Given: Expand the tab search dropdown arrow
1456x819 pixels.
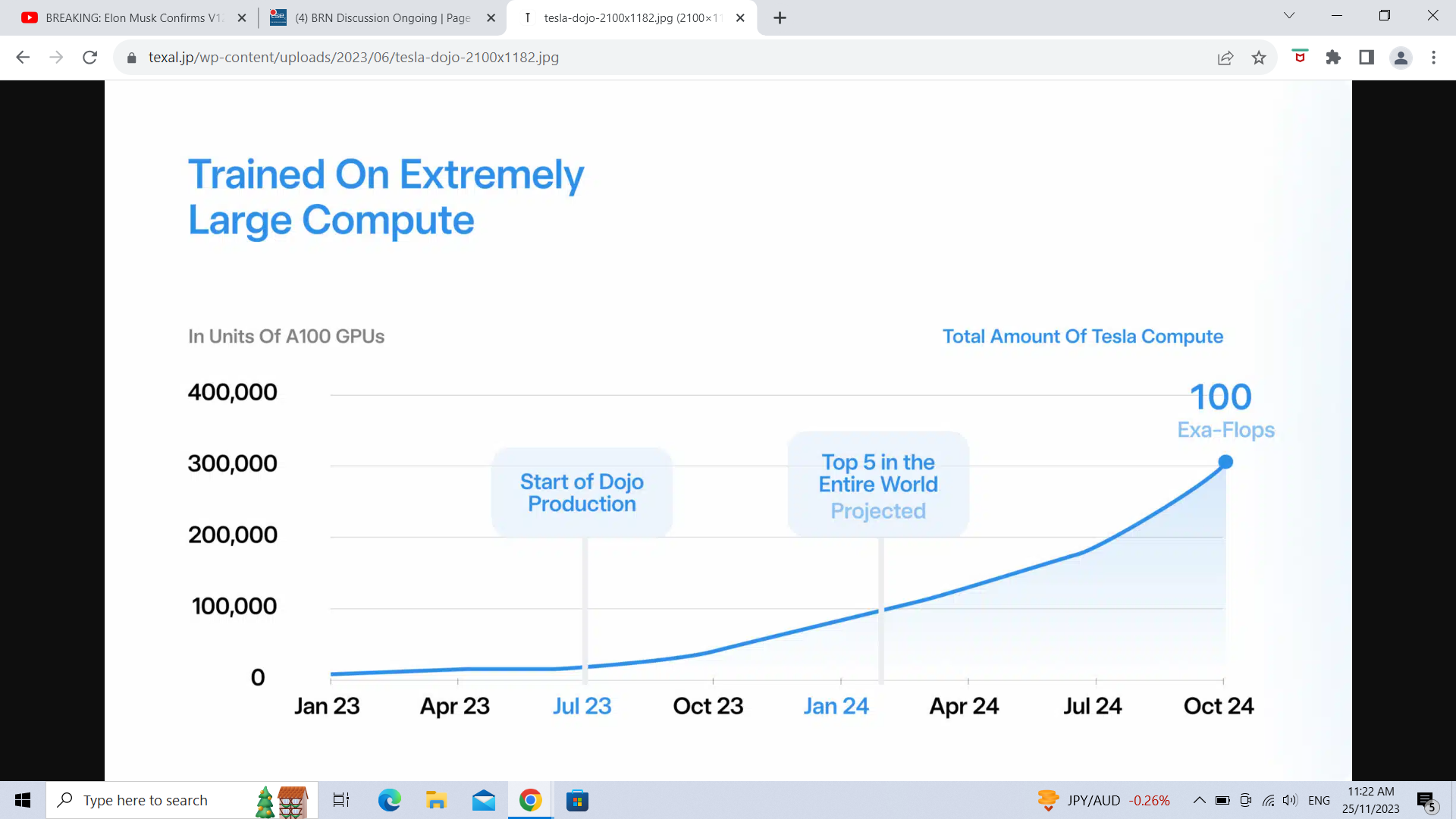Looking at the screenshot, I should [1288, 15].
